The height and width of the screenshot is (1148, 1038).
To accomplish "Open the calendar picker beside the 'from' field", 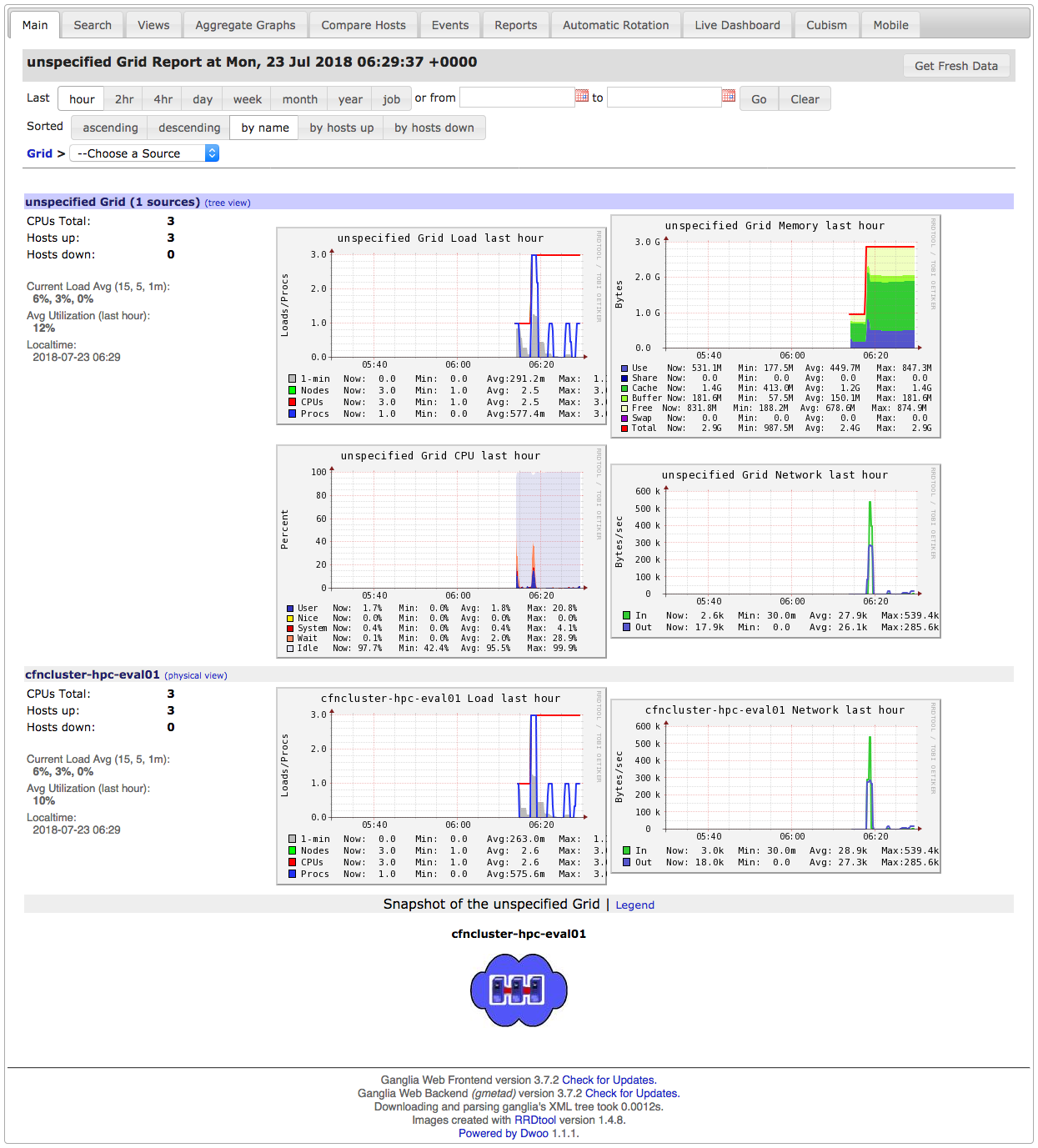I will tap(581, 97).
